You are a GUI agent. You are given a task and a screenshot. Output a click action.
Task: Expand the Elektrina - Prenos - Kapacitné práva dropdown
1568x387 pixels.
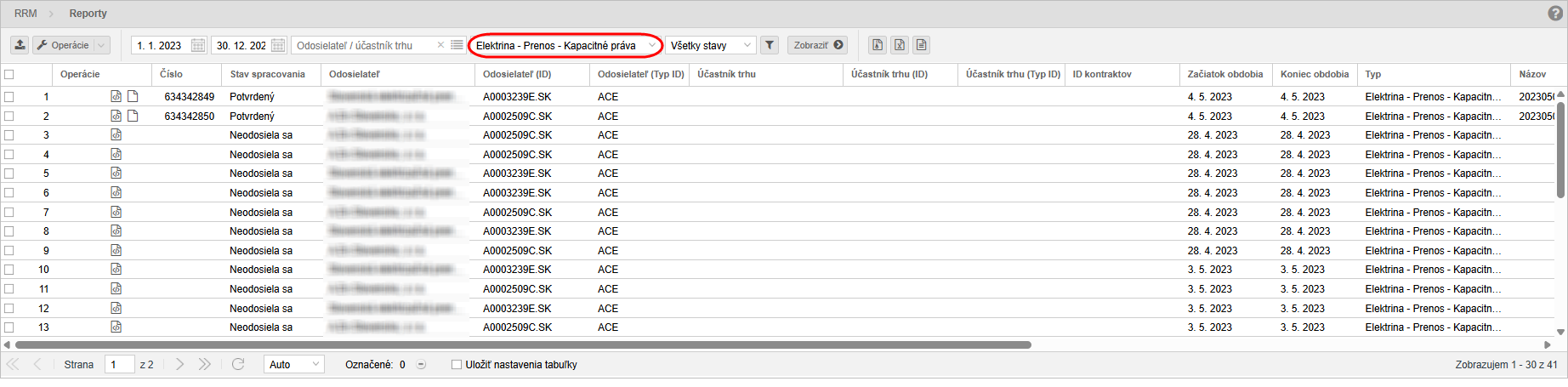coord(651,45)
